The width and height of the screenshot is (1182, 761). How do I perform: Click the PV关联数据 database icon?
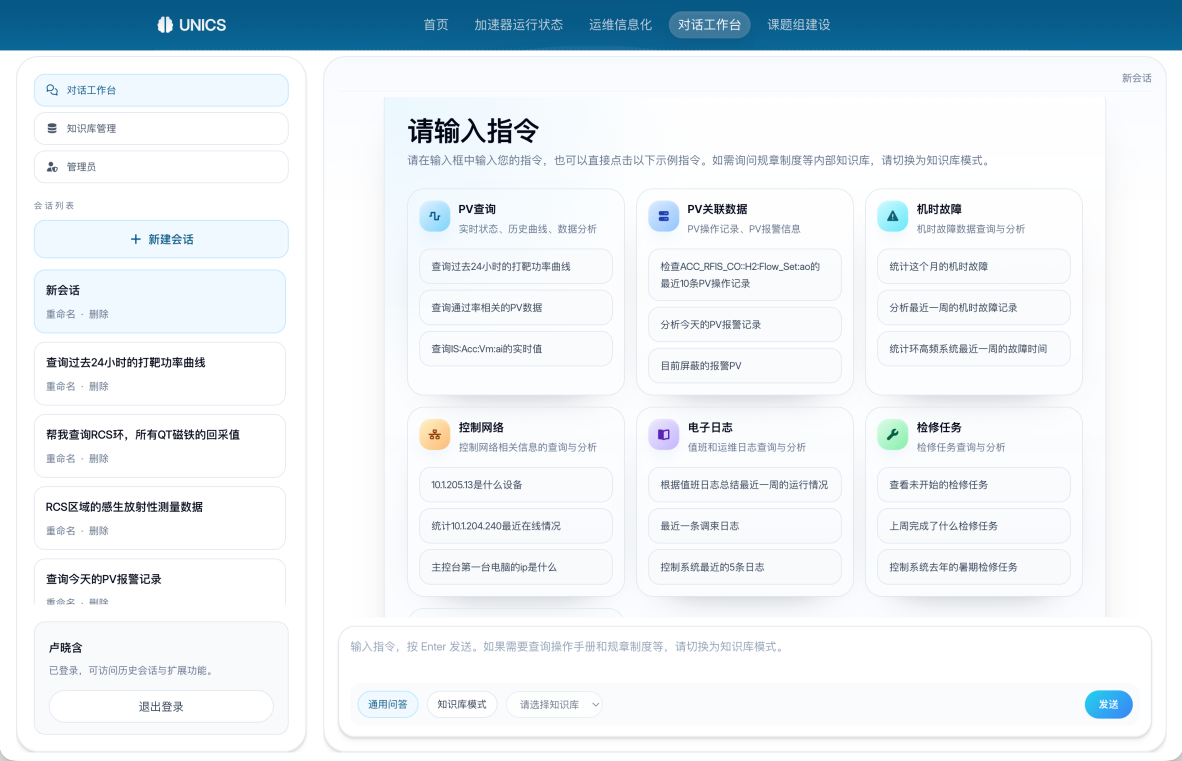663,217
